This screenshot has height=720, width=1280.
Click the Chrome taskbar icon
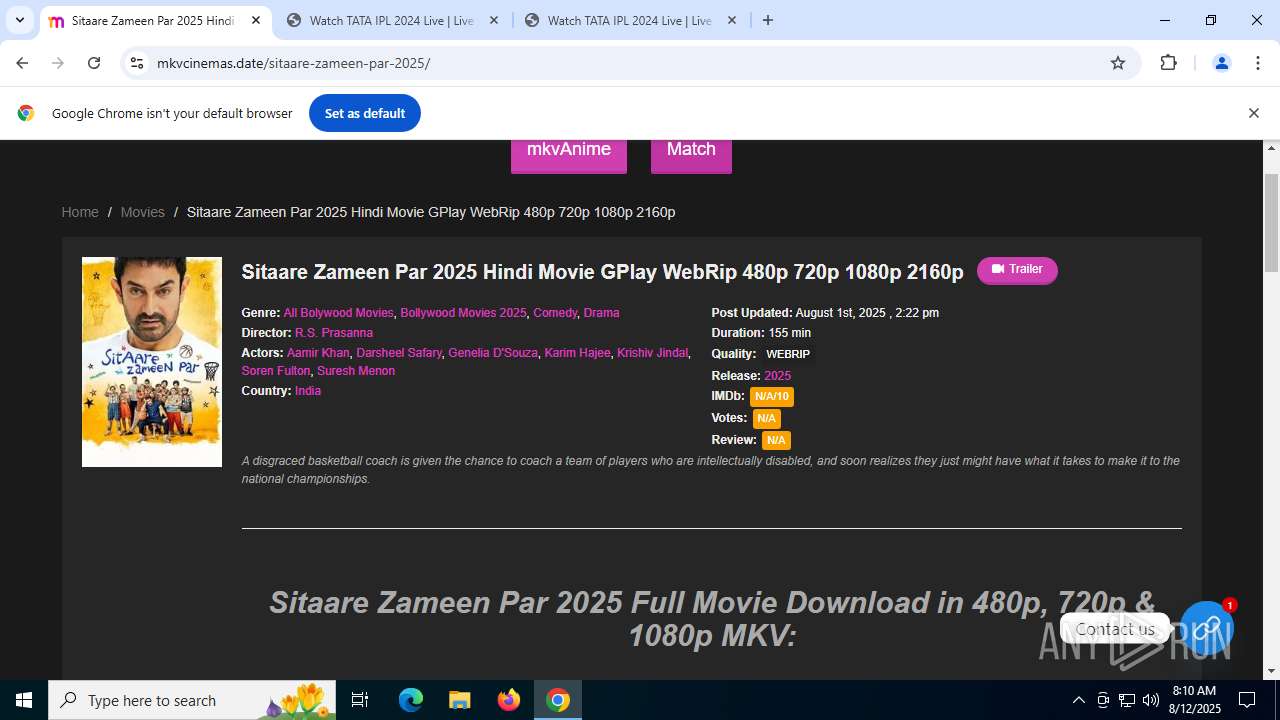tap(558, 700)
